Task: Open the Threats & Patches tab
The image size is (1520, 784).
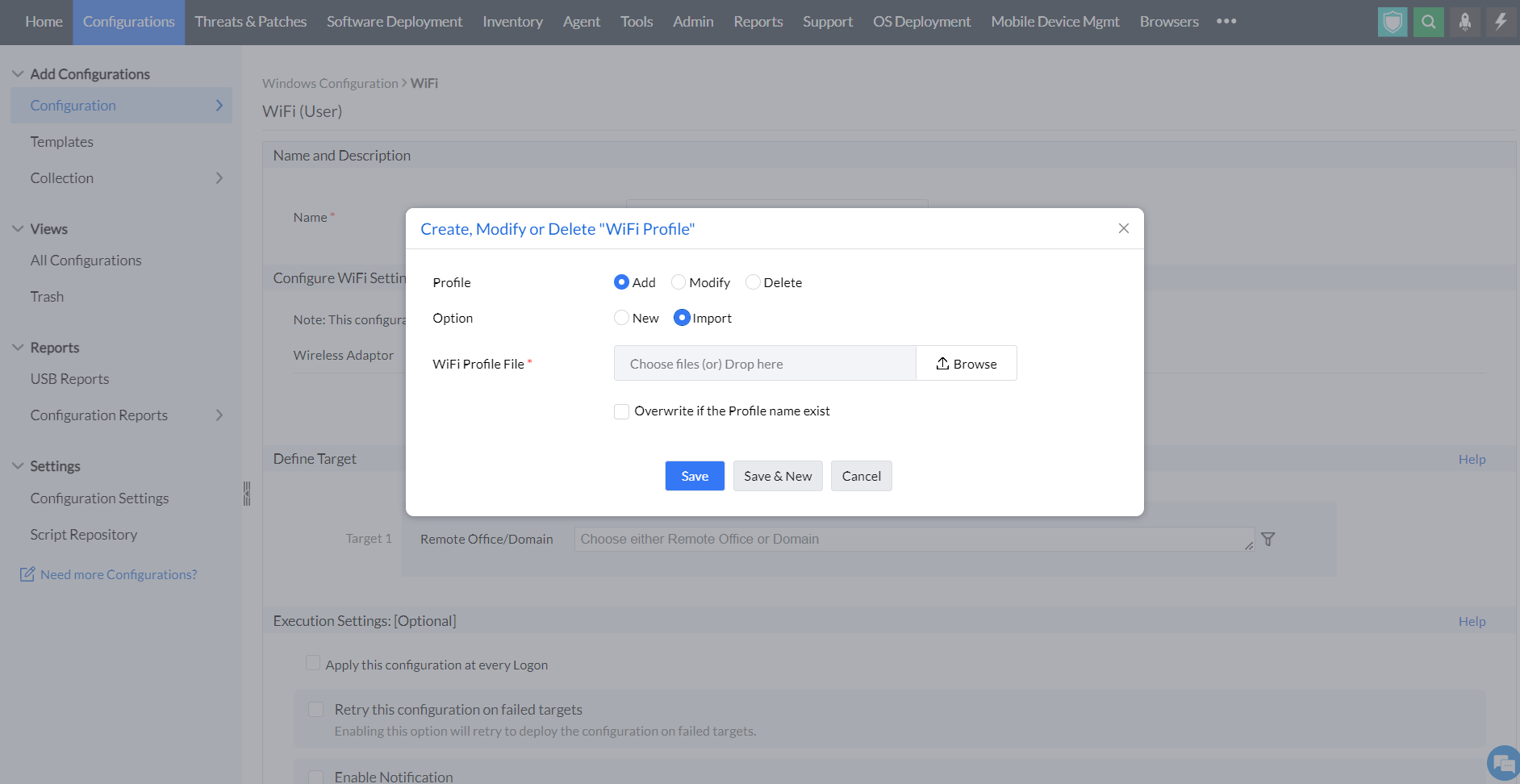Action: point(250,22)
